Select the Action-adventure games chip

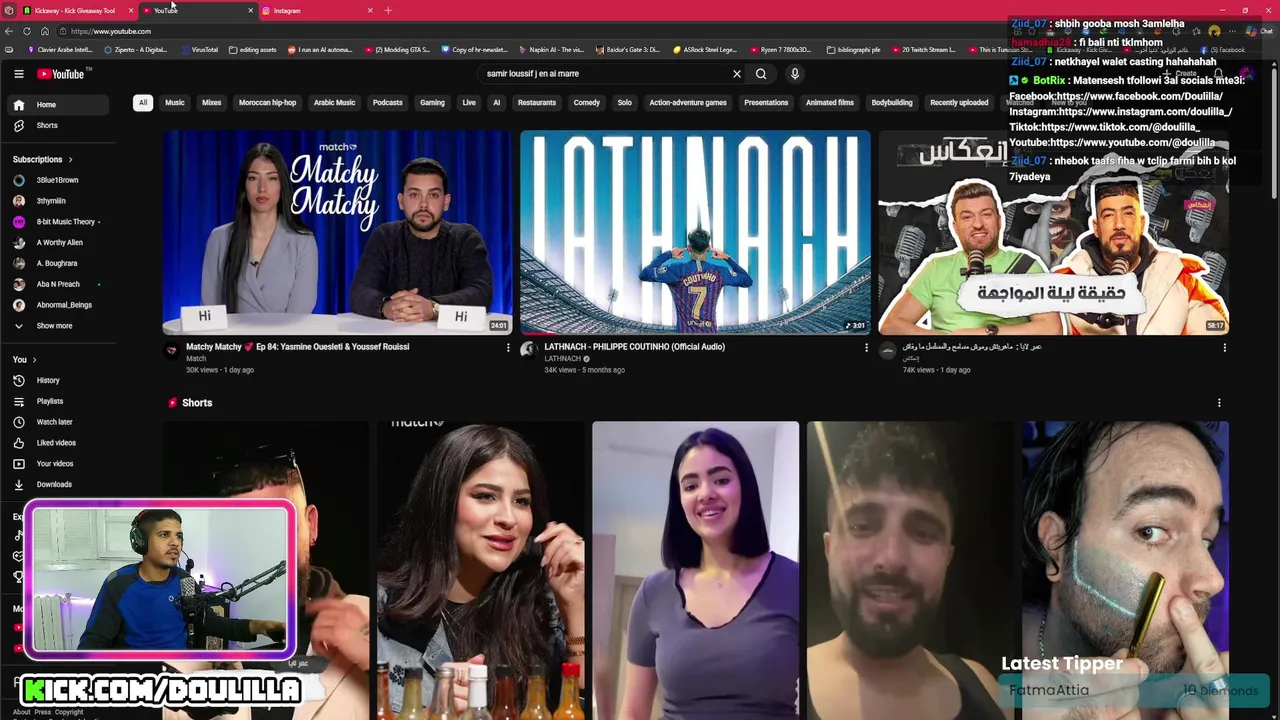click(688, 102)
